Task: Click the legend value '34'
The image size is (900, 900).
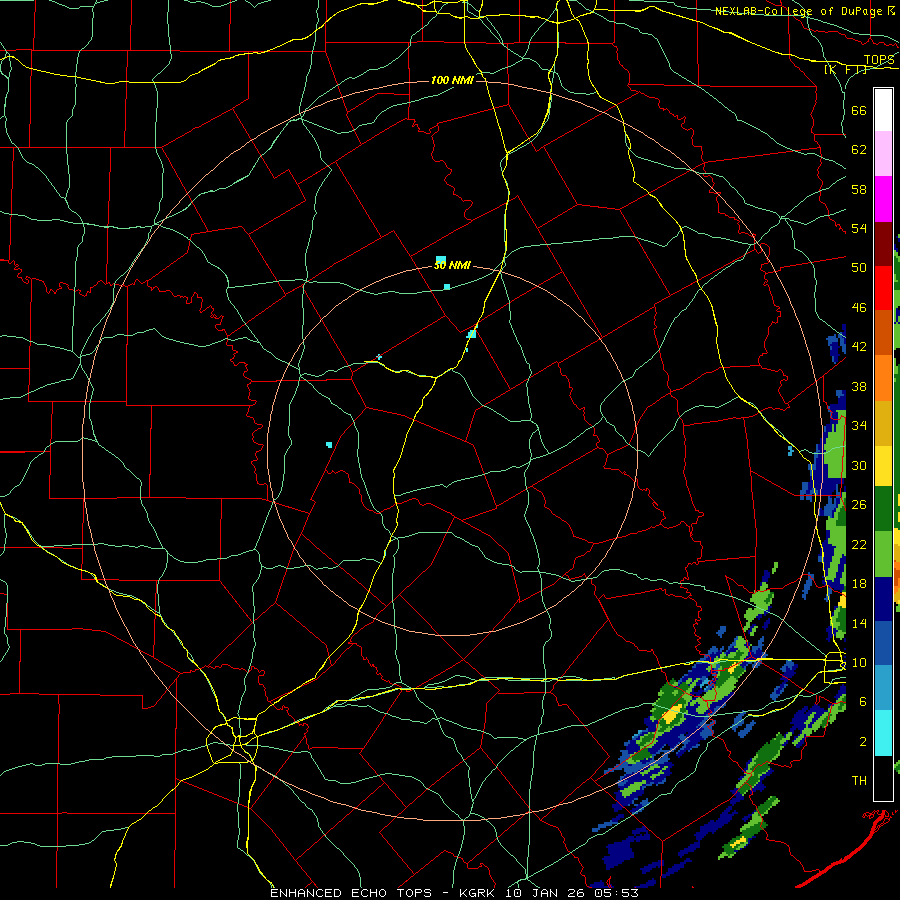Action: pos(859,426)
